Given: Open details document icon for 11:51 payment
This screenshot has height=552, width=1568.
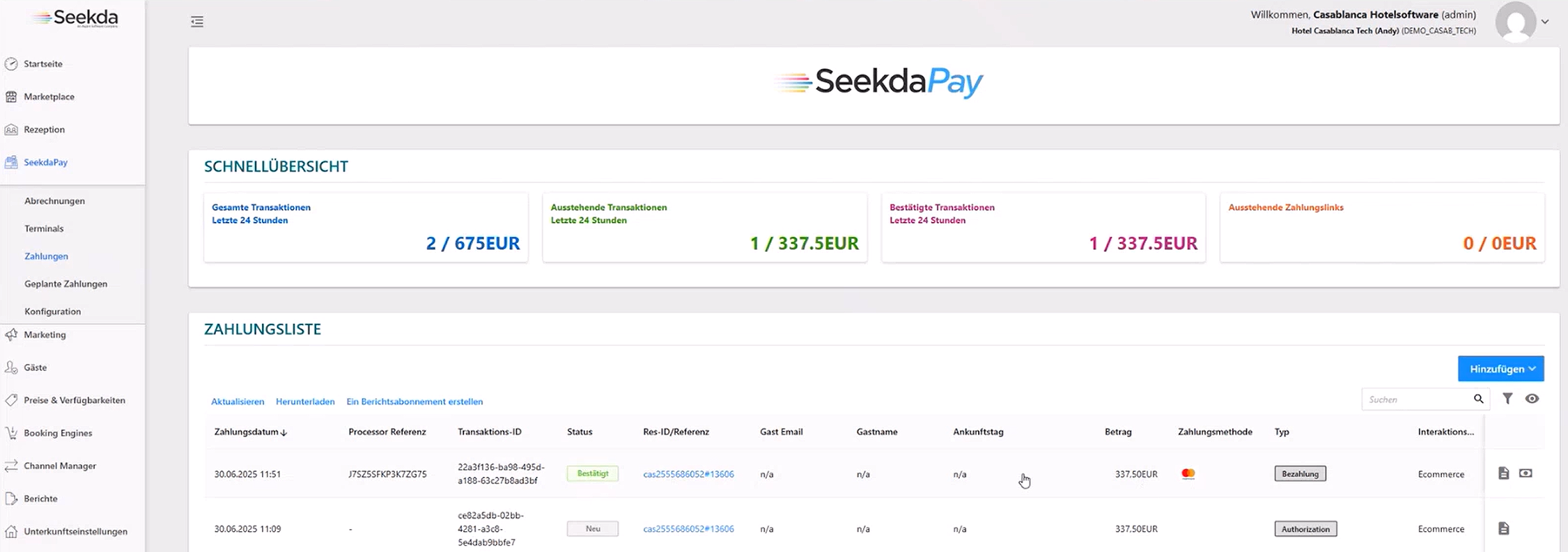Looking at the screenshot, I should click(1503, 473).
